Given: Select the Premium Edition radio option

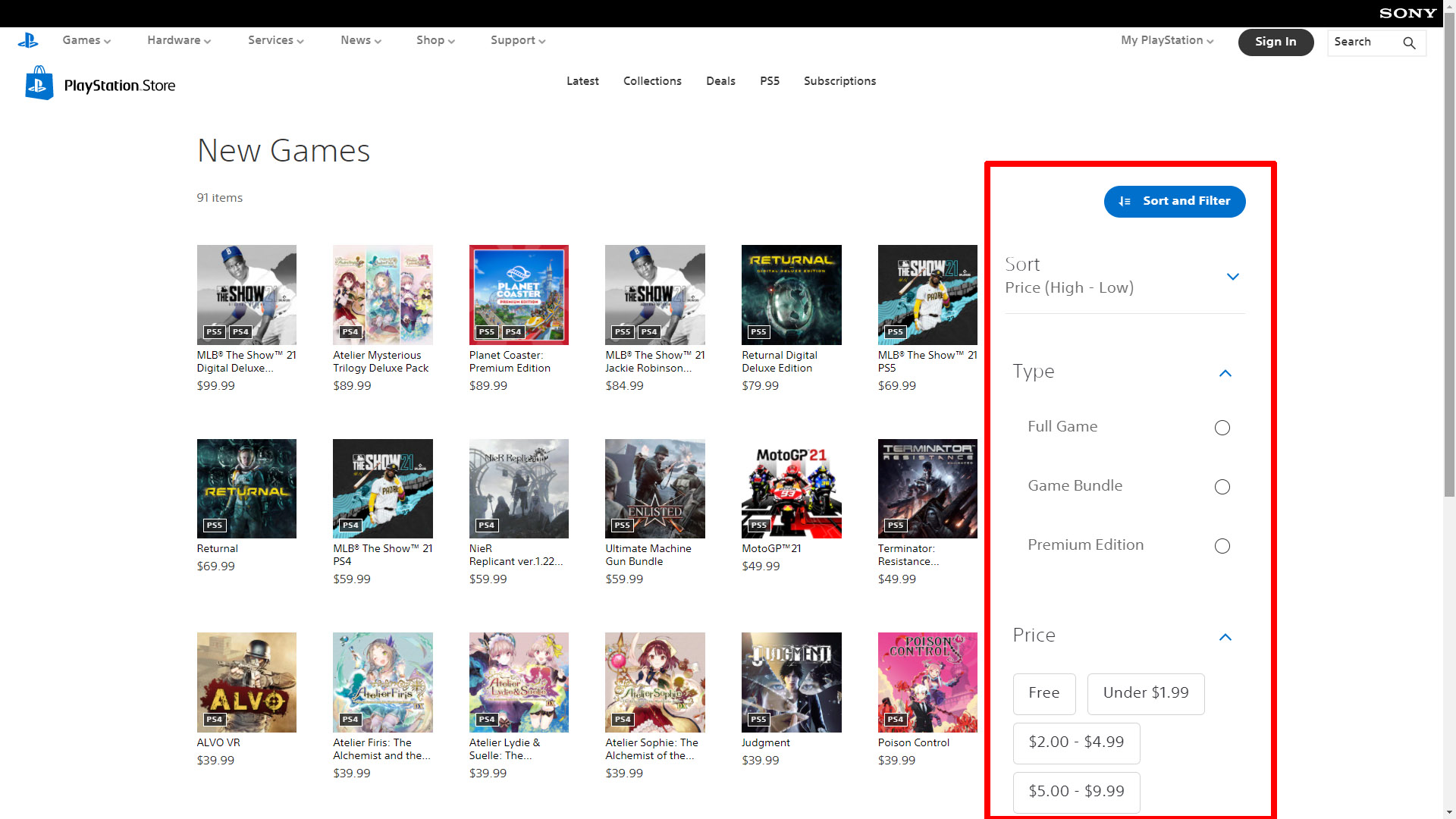Looking at the screenshot, I should [x=1222, y=545].
